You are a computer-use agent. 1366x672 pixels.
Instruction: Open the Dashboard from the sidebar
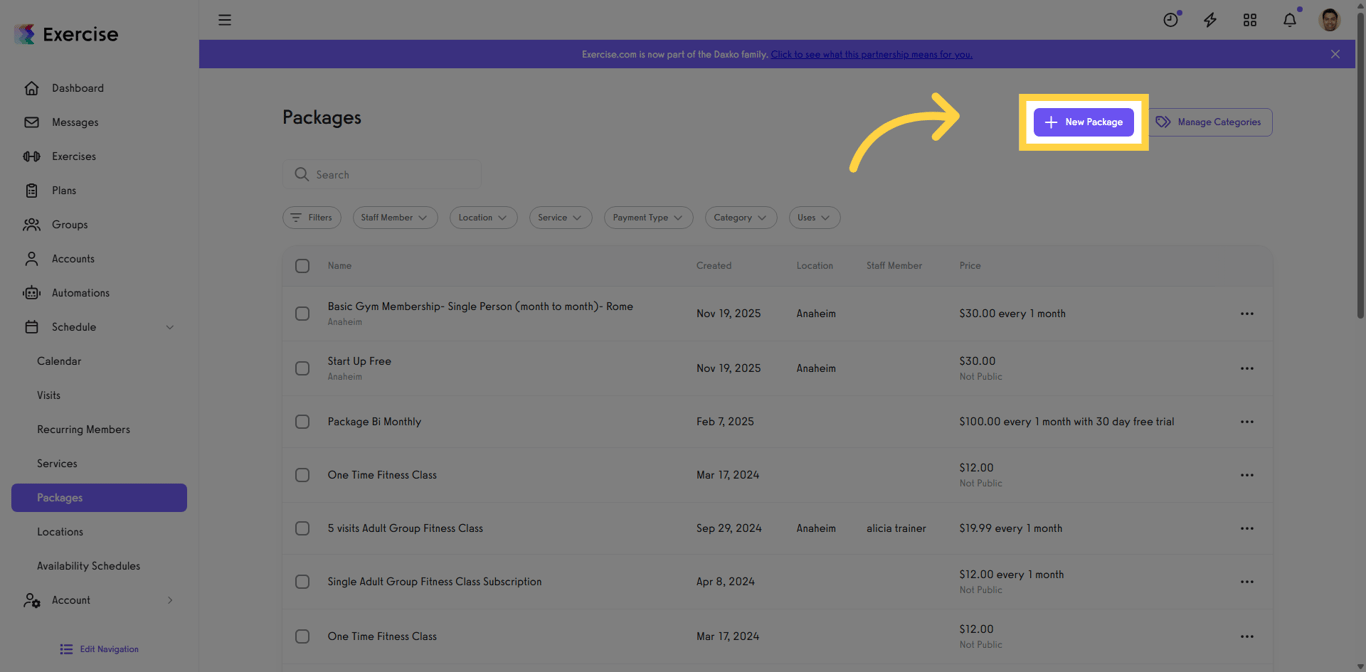coord(79,88)
